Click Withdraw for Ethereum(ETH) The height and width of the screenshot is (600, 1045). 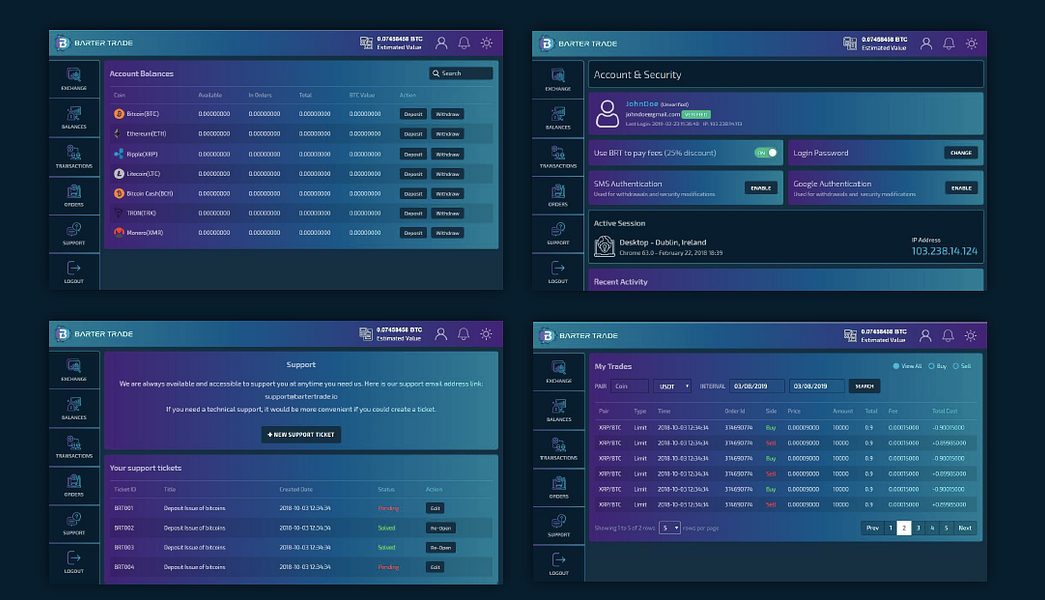pyautogui.click(x=447, y=134)
